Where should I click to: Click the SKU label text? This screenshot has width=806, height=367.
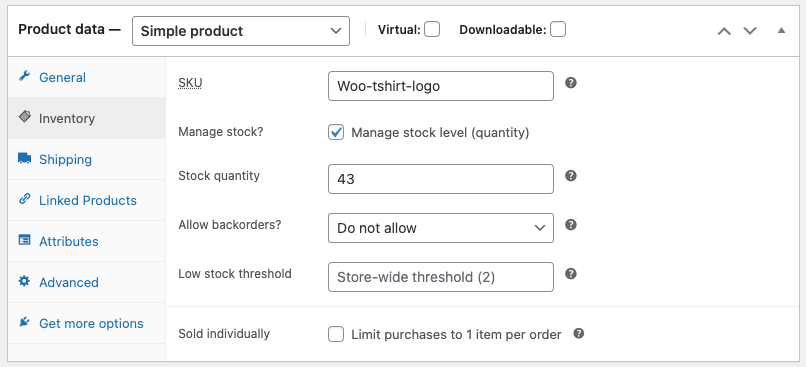tap(190, 83)
